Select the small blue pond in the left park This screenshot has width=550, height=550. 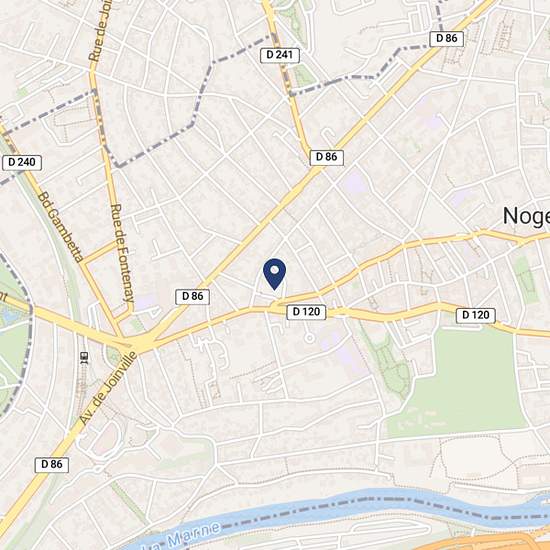(9, 316)
